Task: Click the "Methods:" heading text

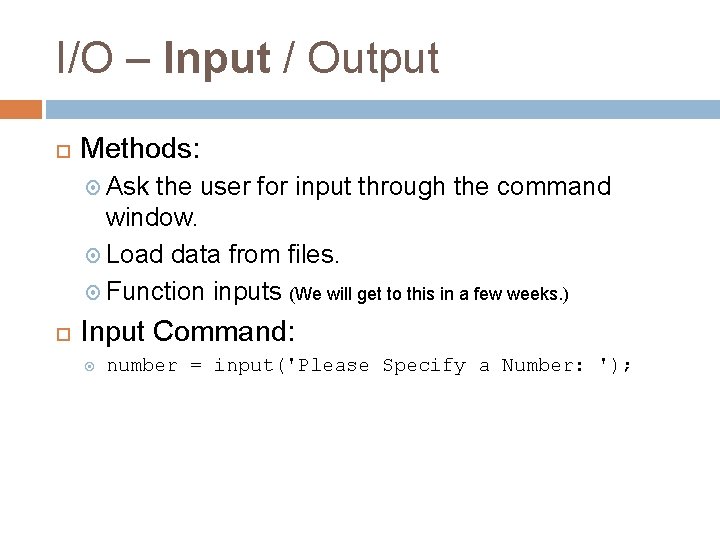Action: [x=140, y=150]
